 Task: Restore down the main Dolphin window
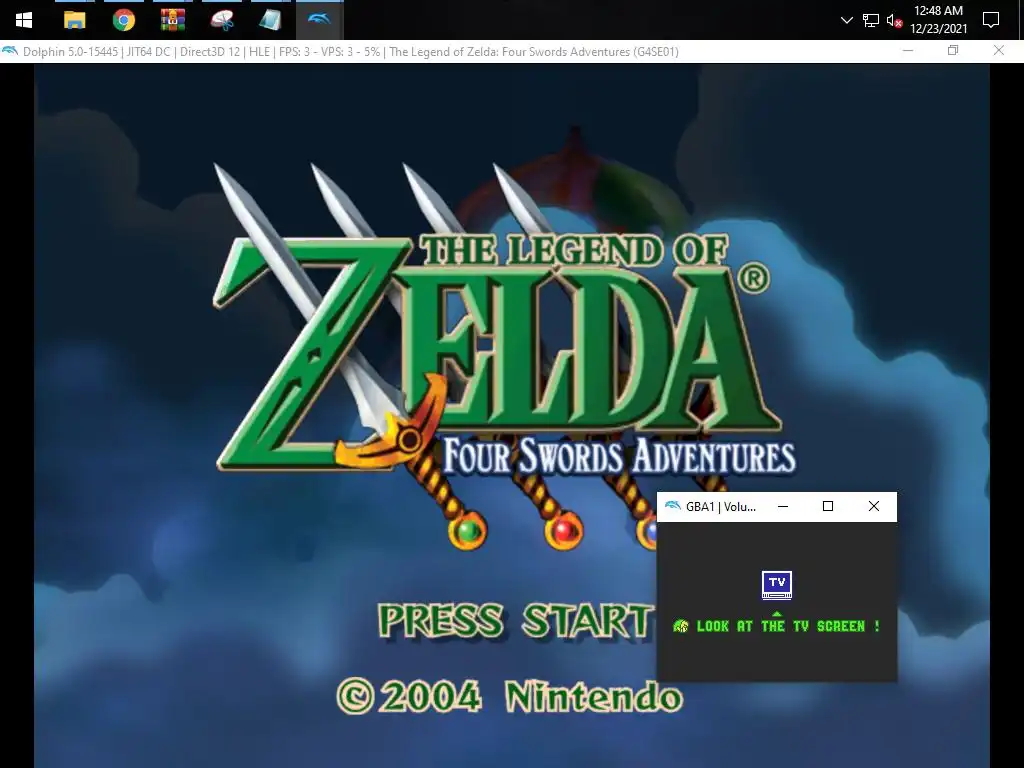(953, 50)
